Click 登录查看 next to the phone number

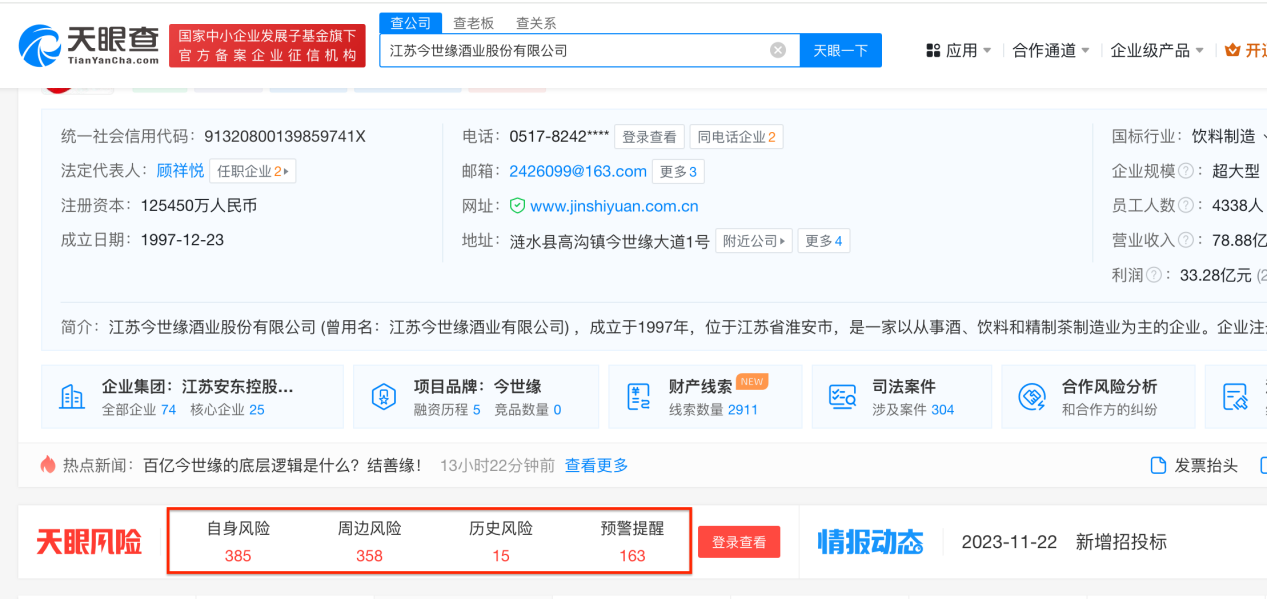pyautogui.click(x=649, y=137)
